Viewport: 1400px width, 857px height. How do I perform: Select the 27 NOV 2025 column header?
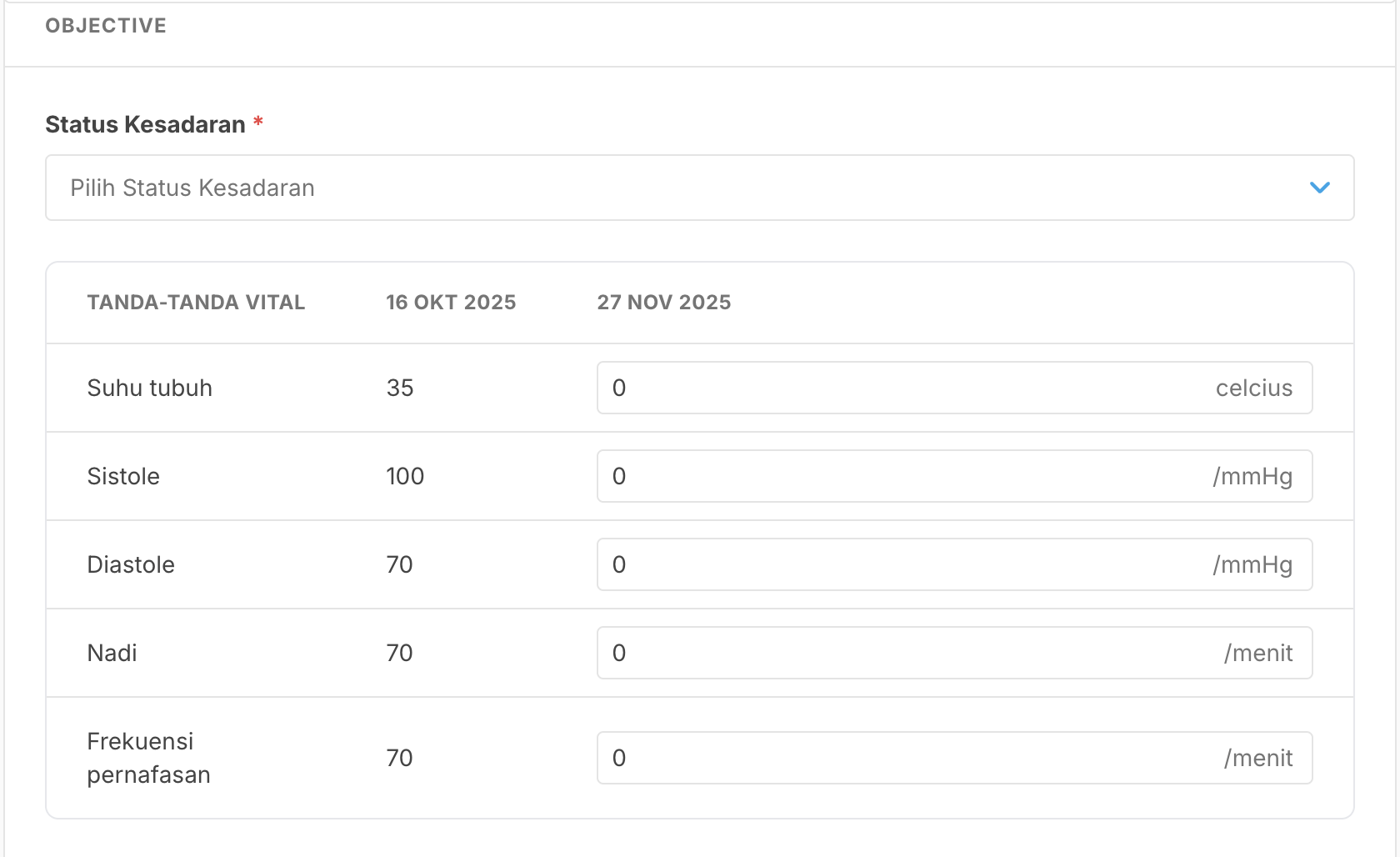(x=664, y=302)
